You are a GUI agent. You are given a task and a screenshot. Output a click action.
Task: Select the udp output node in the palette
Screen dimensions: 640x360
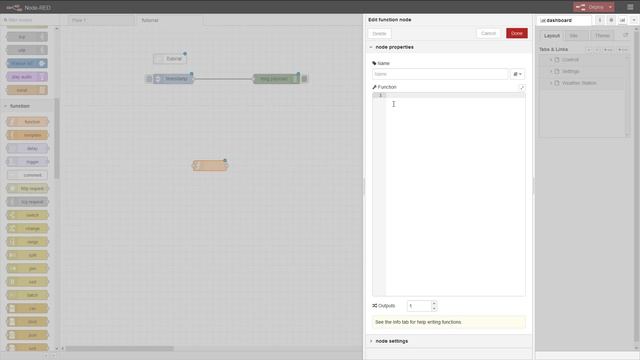pos(27,50)
